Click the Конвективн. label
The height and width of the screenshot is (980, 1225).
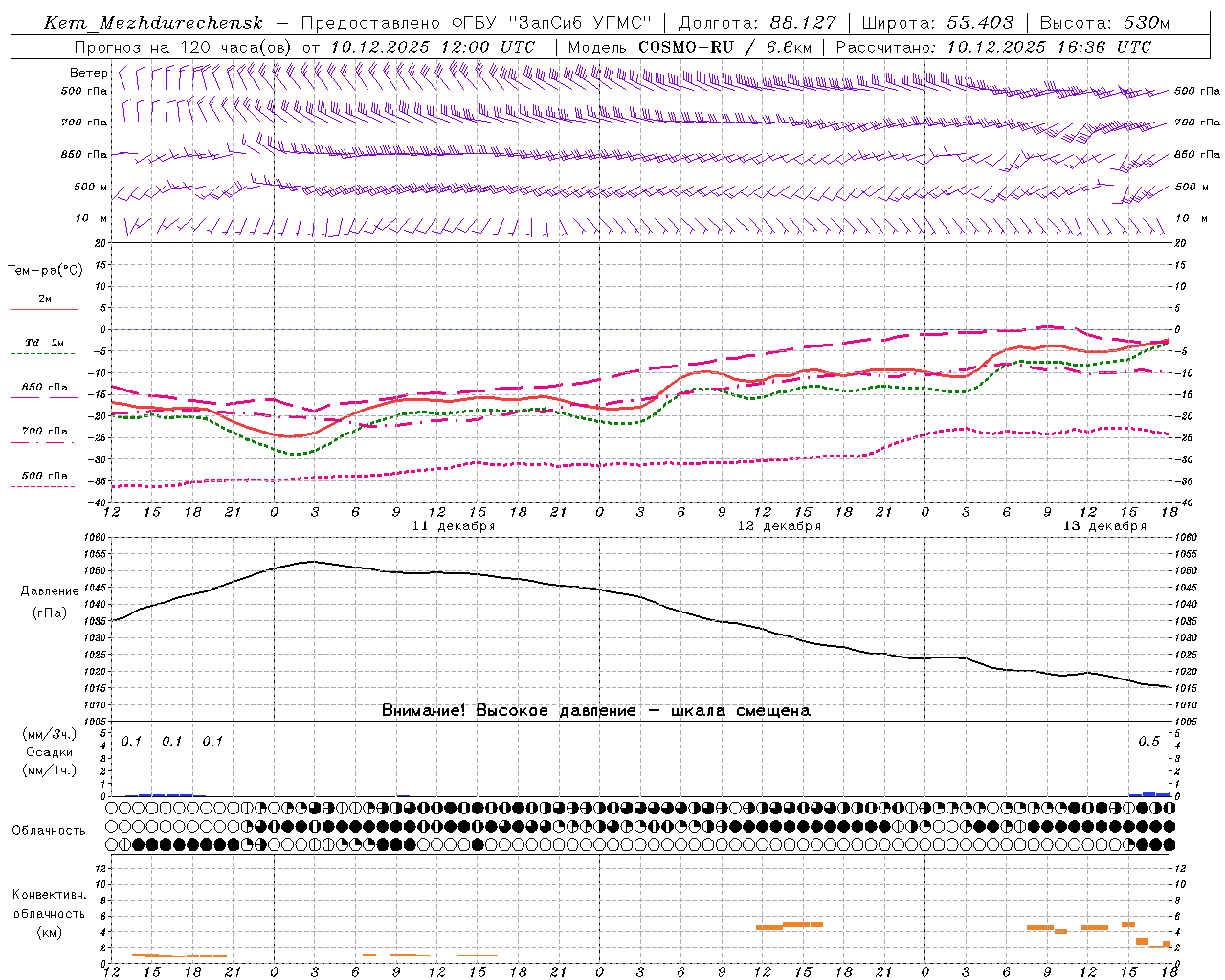[49, 895]
